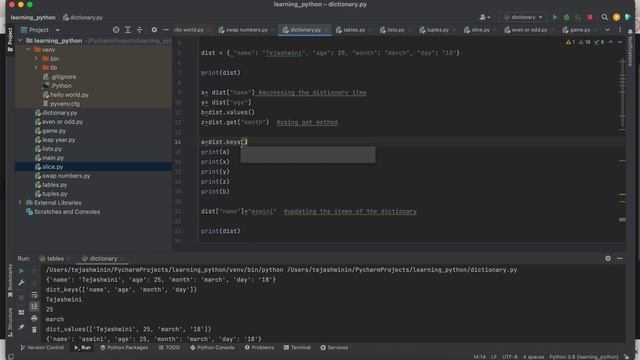Screen dimensions: 640x360
Task: Open Search Everywhere magnifier icon
Action: pyautogui.click(x=604, y=17)
